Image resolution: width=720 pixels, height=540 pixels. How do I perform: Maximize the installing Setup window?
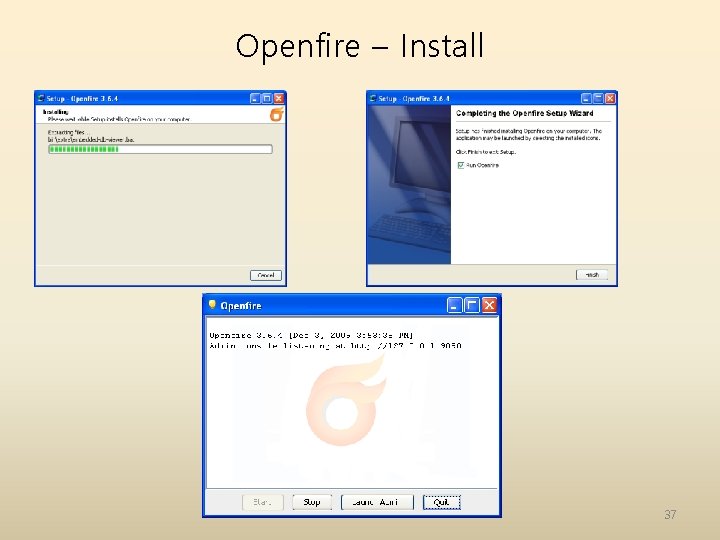[x=267, y=98]
